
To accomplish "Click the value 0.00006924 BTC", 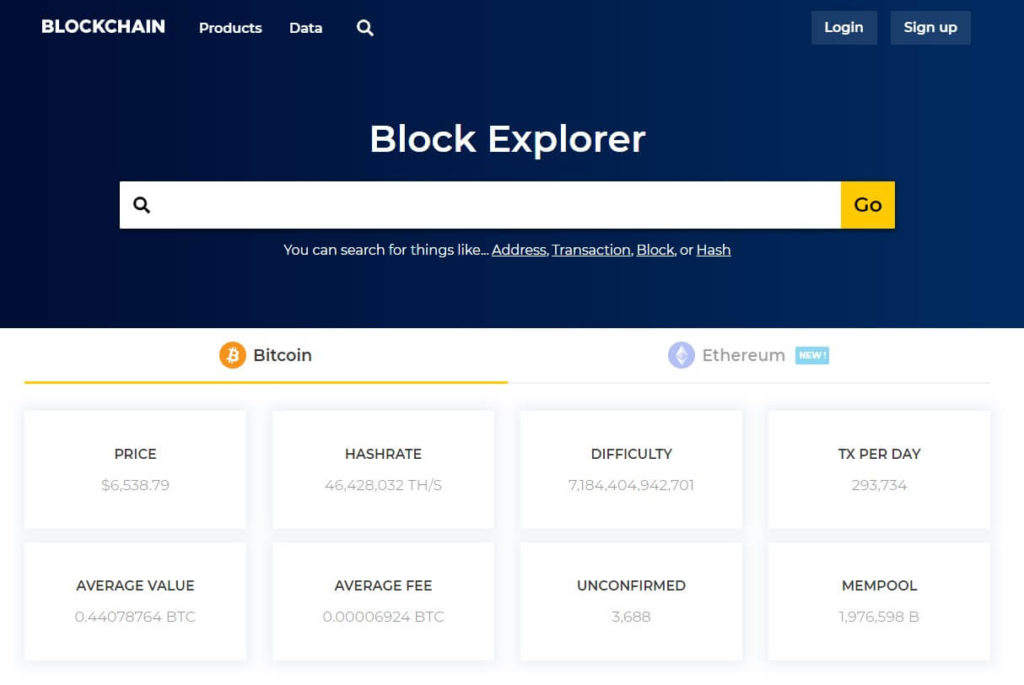I will click(383, 617).
